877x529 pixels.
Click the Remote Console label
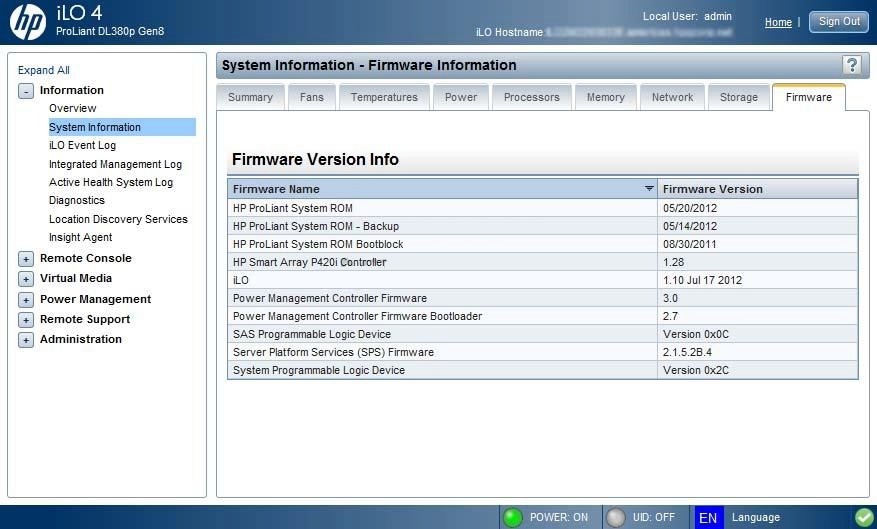click(x=86, y=258)
